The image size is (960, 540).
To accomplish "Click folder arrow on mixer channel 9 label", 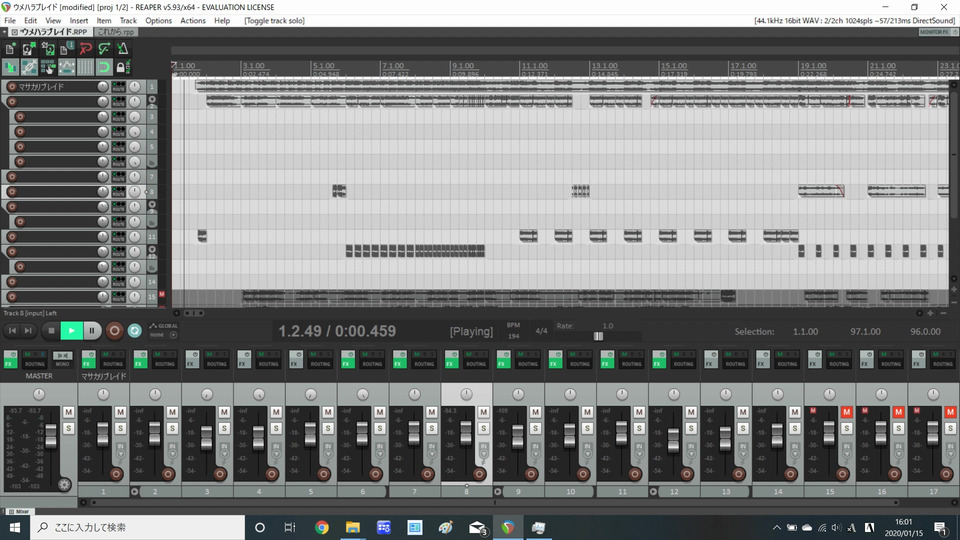I will point(498,492).
